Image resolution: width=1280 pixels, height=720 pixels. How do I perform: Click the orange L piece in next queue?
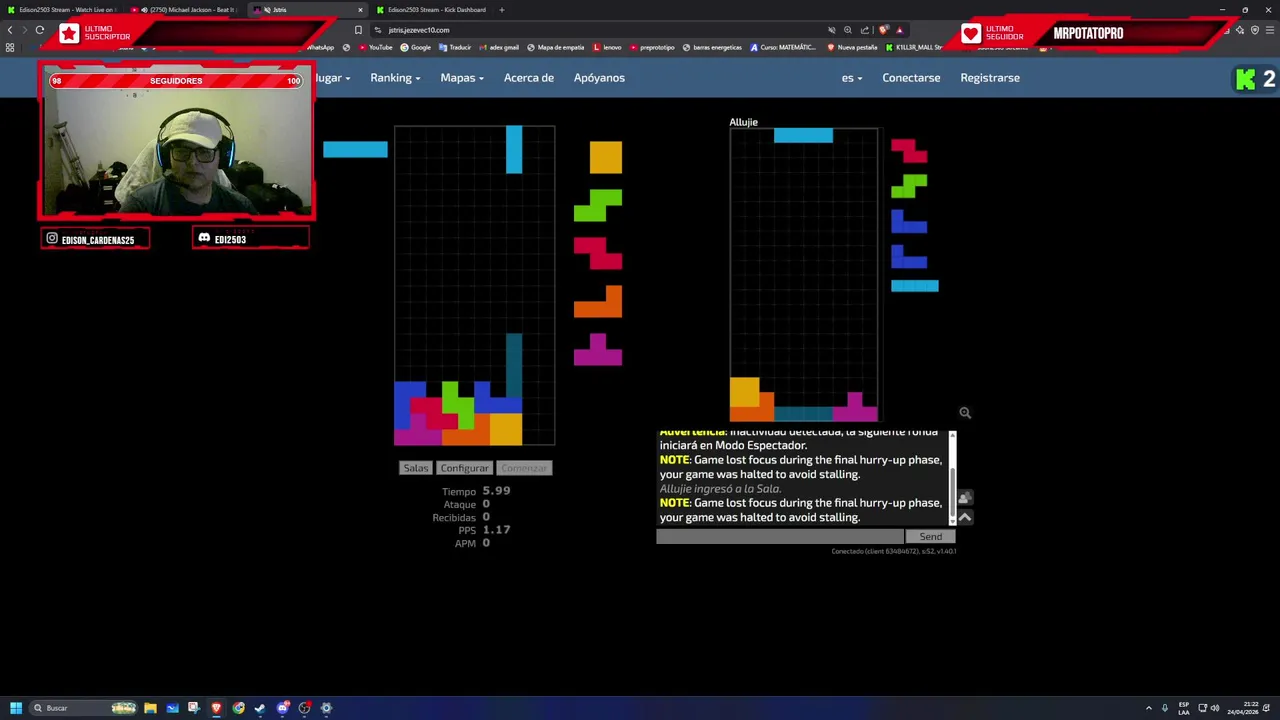(x=598, y=302)
